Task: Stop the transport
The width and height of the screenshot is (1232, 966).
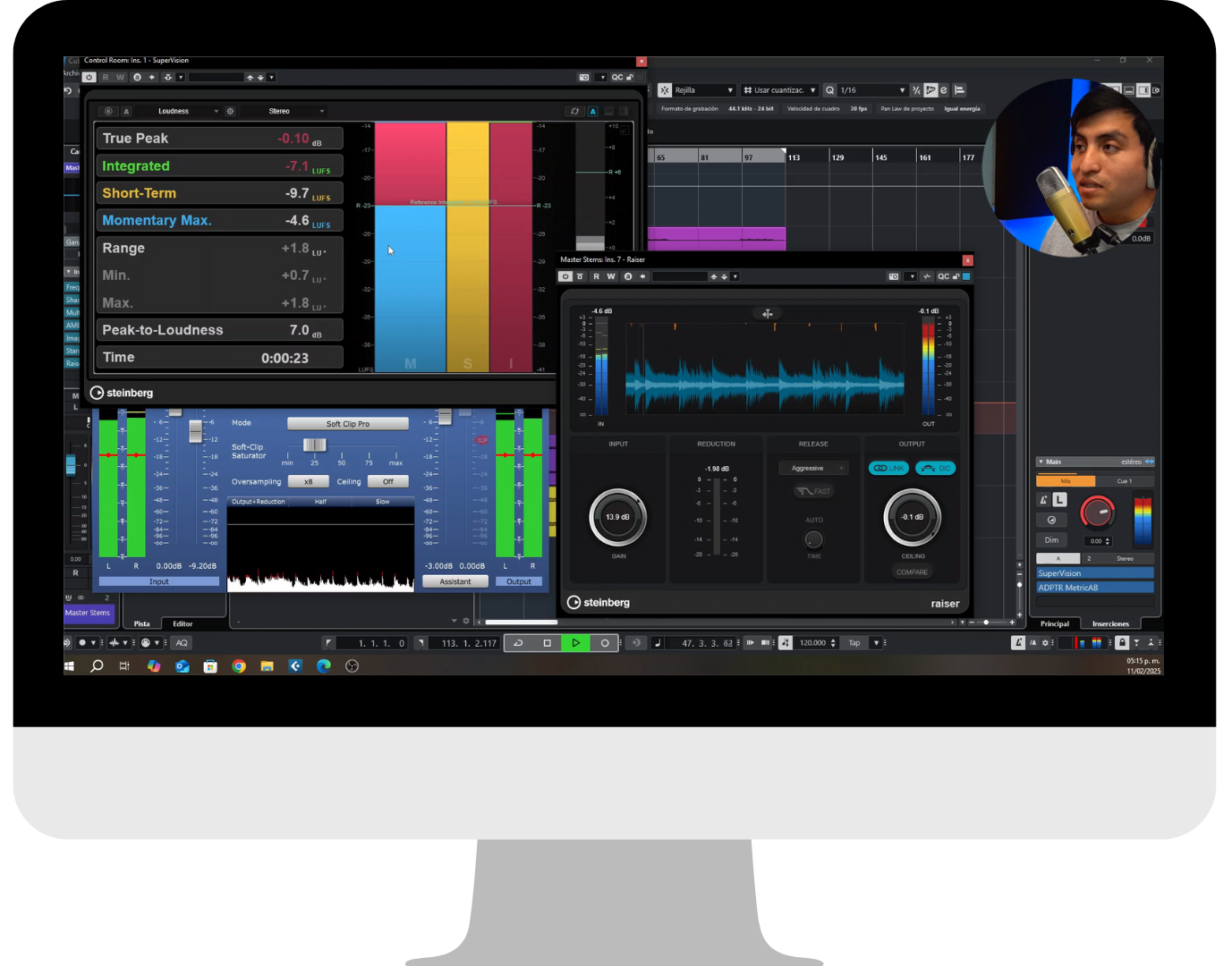Action: [547, 643]
